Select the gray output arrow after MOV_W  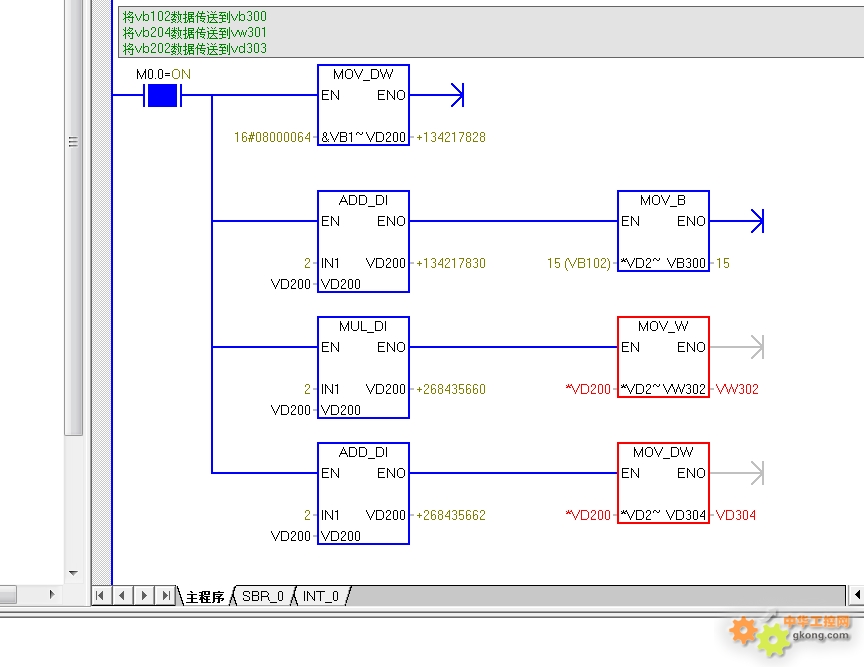758,347
